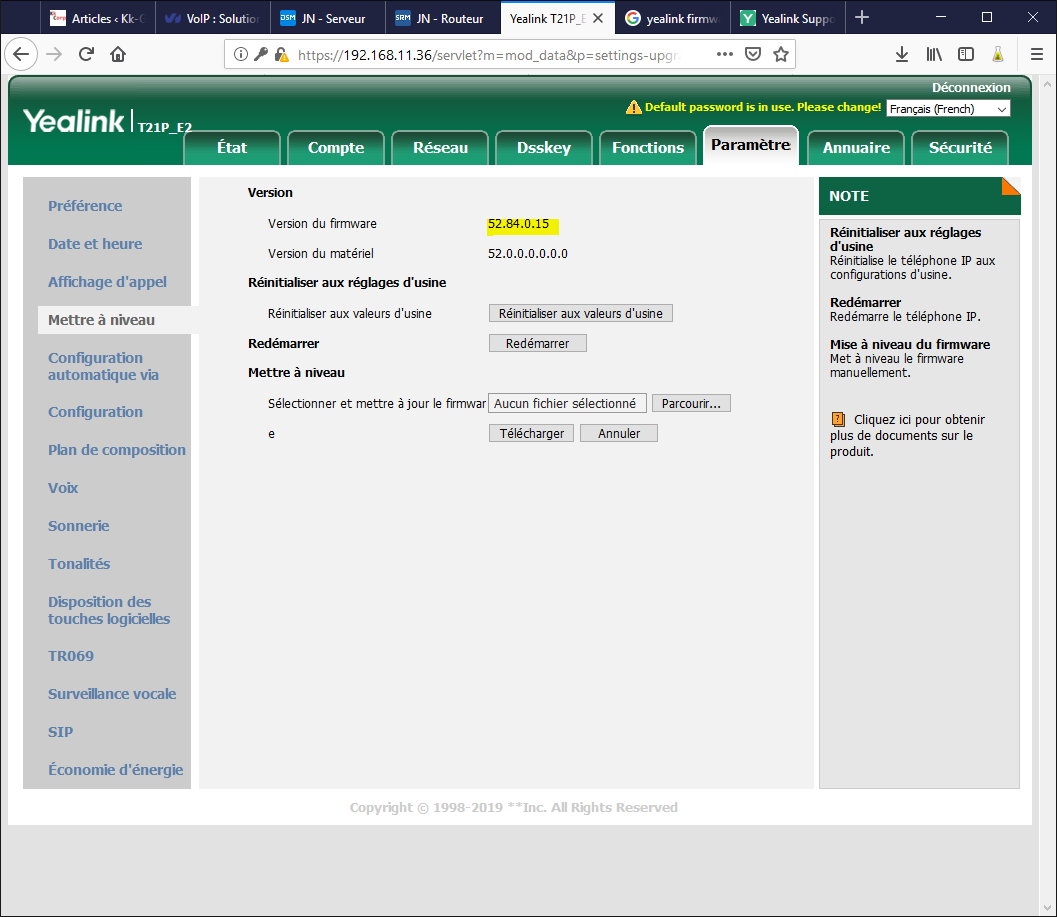The height and width of the screenshot is (917, 1057).
Task: Reload the page with the refresh icon
Action: (87, 54)
